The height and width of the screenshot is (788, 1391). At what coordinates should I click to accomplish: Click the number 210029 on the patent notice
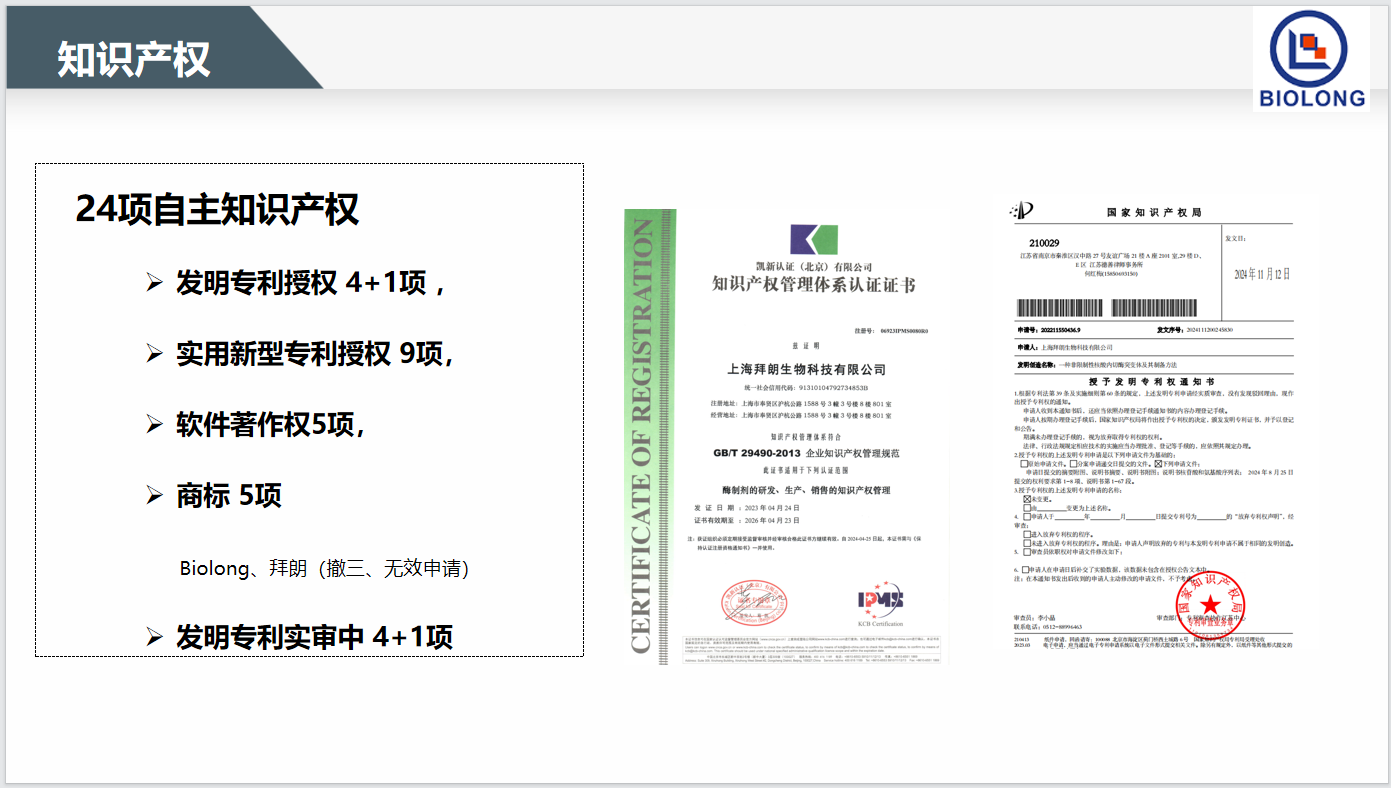tap(1045, 243)
